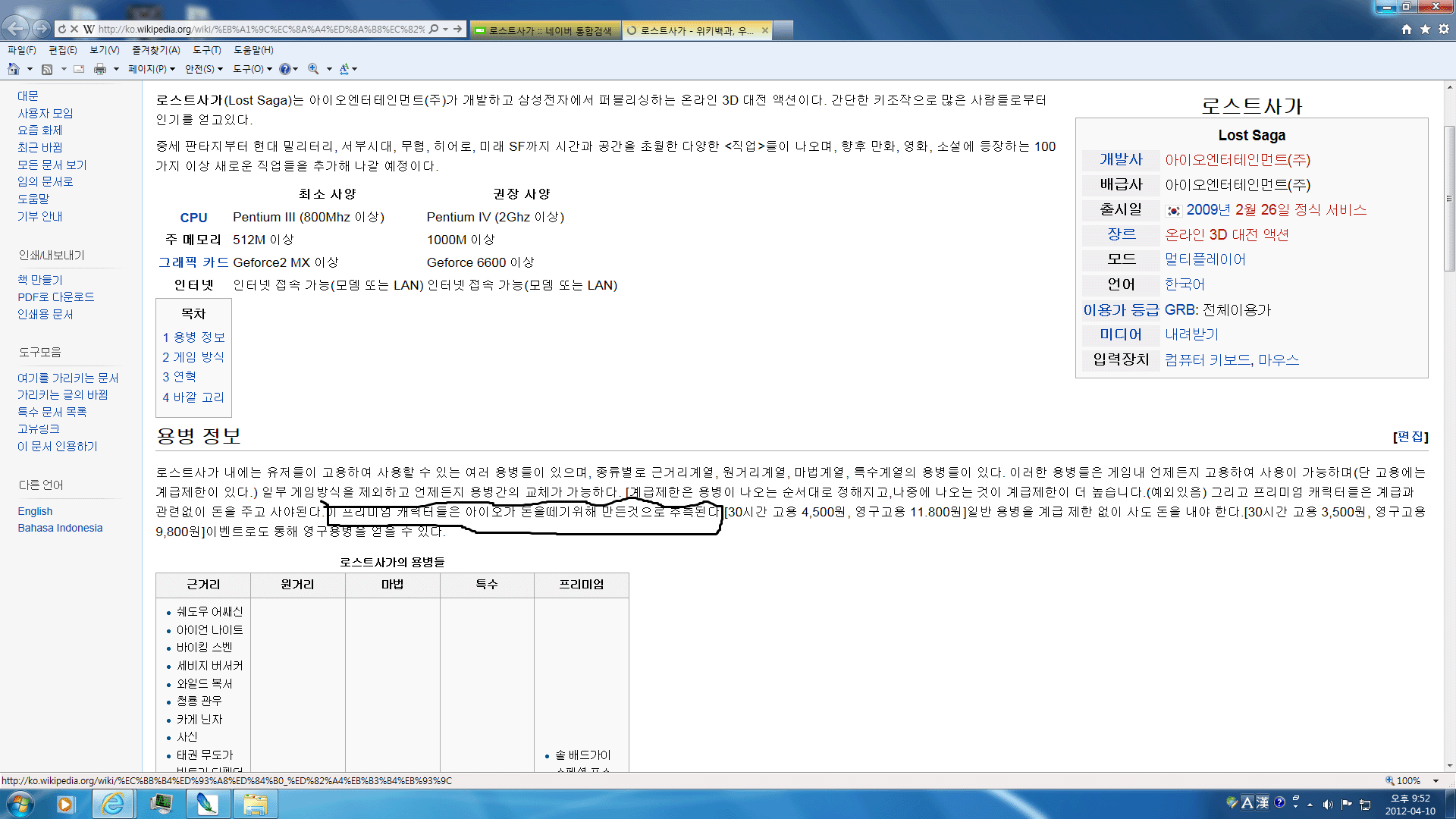Open browser settings gear icon

click(x=1444, y=29)
